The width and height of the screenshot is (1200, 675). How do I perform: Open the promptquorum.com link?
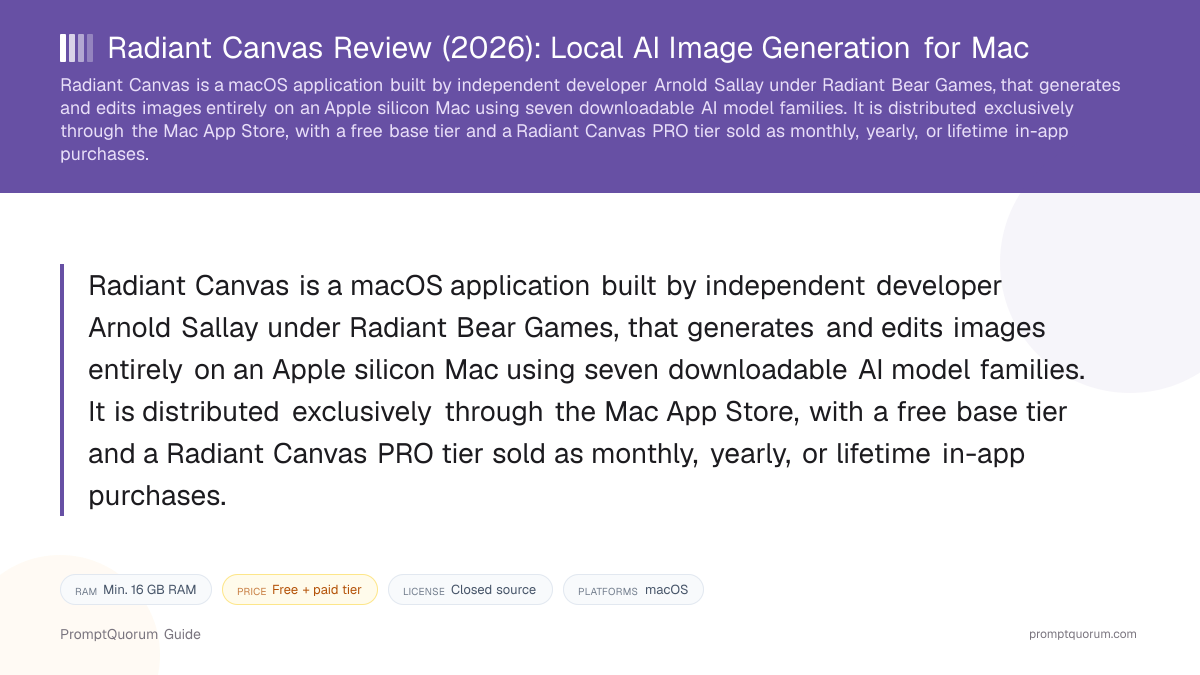tap(1083, 634)
